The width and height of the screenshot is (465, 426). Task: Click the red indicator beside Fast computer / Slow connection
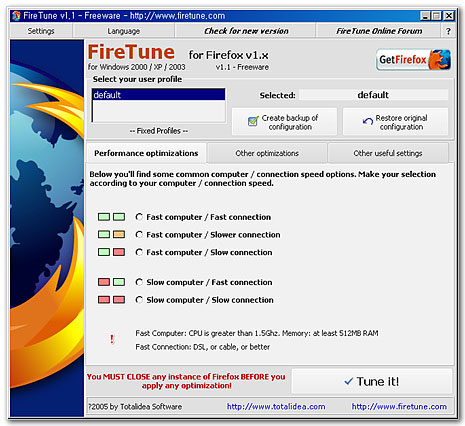pyautogui.click(x=119, y=252)
